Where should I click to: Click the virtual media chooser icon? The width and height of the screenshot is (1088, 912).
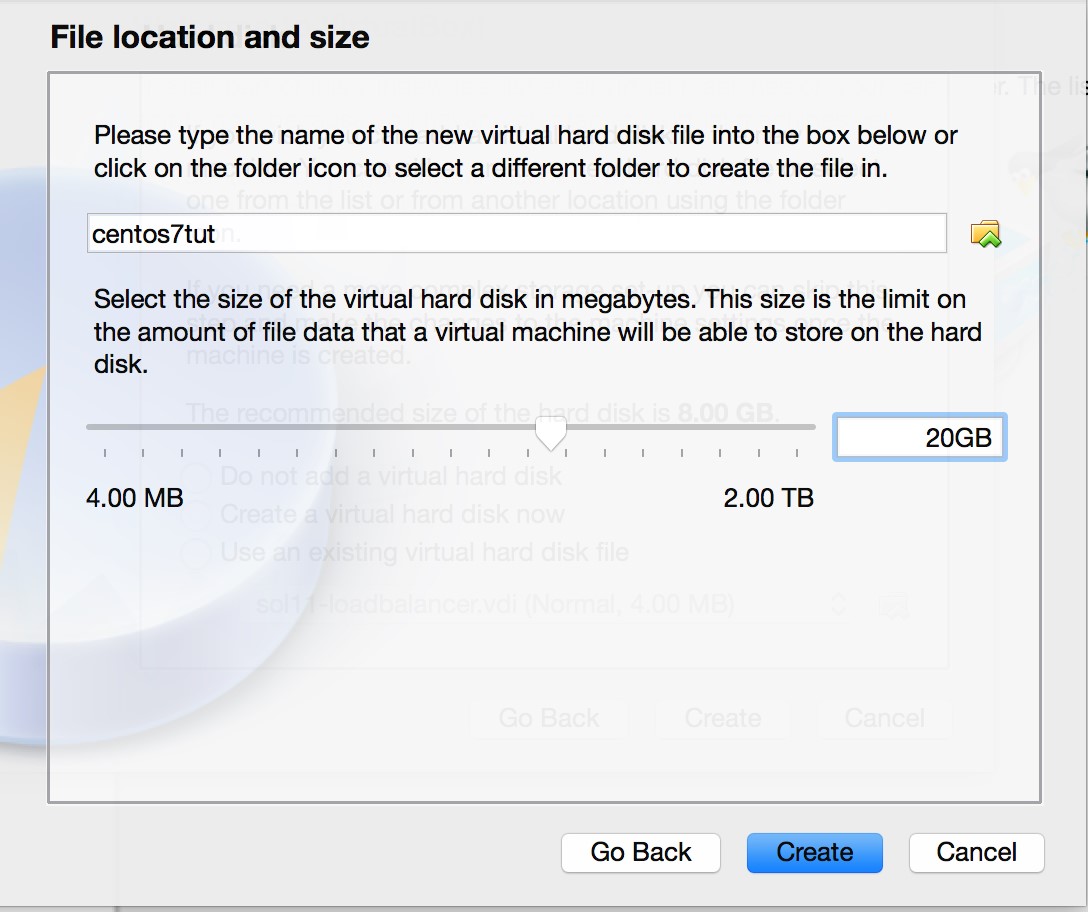click(x=893, y=605)
